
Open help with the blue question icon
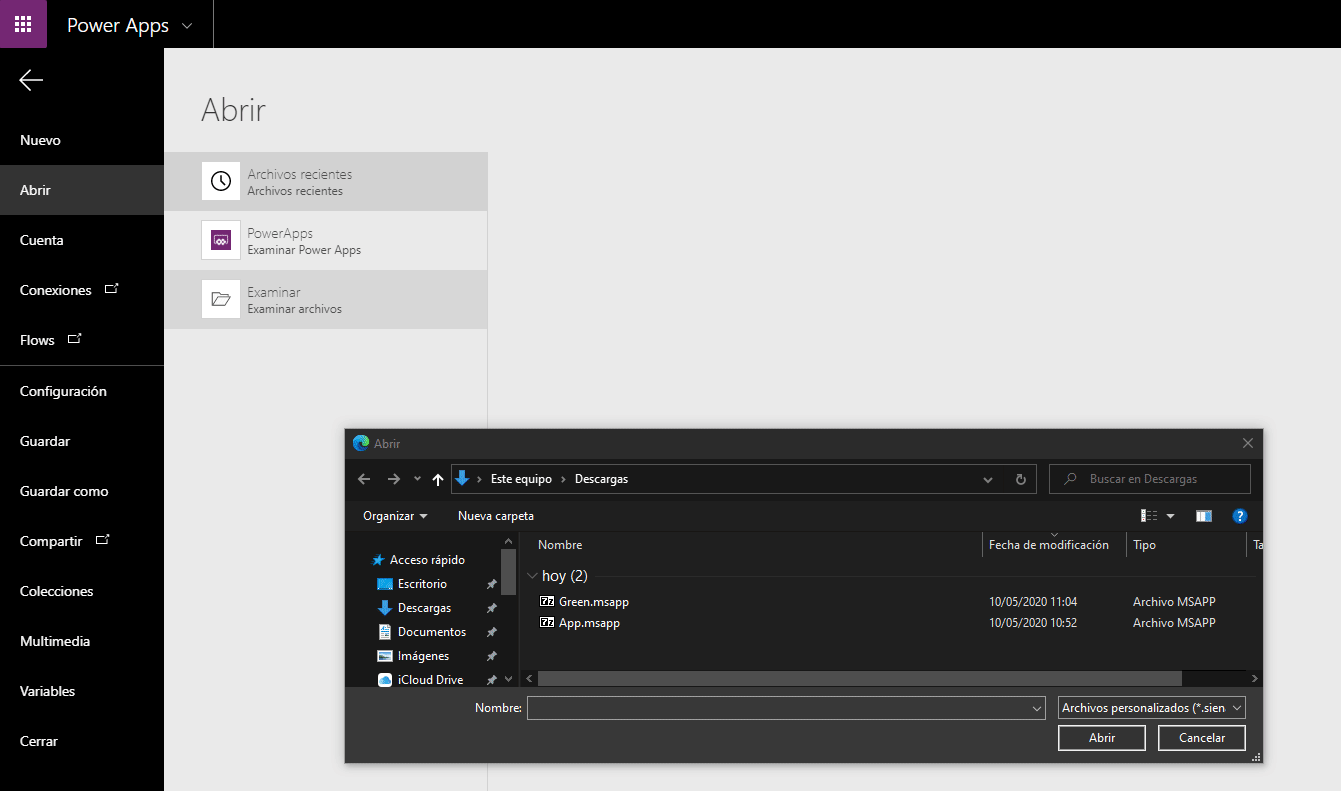click(x=1240, y=516)
